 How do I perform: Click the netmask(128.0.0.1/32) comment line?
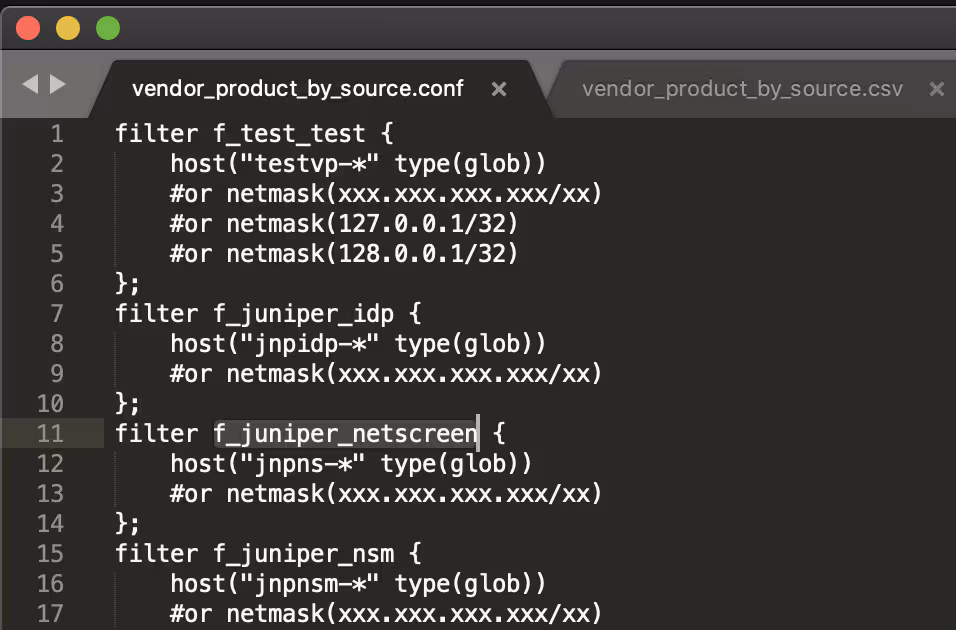372,253
